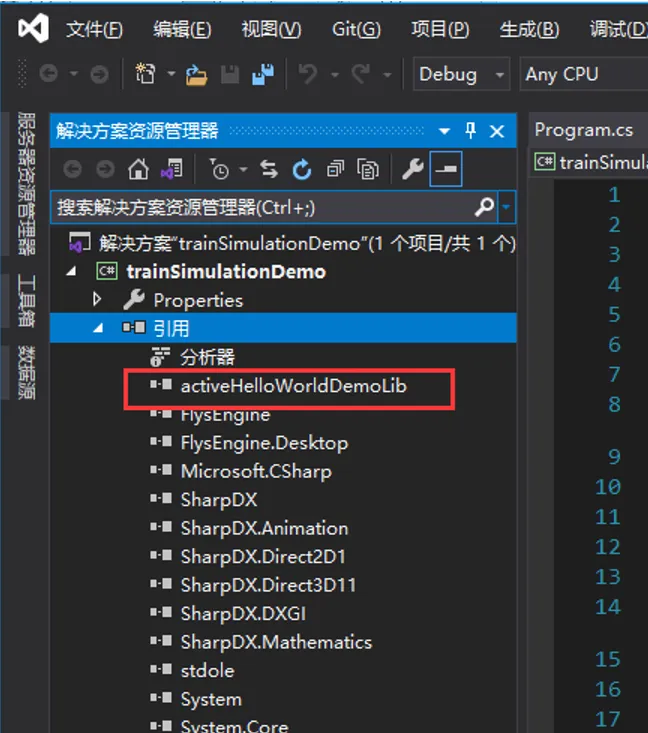
Task: Click the undo icon
Action: click(308, 73)
